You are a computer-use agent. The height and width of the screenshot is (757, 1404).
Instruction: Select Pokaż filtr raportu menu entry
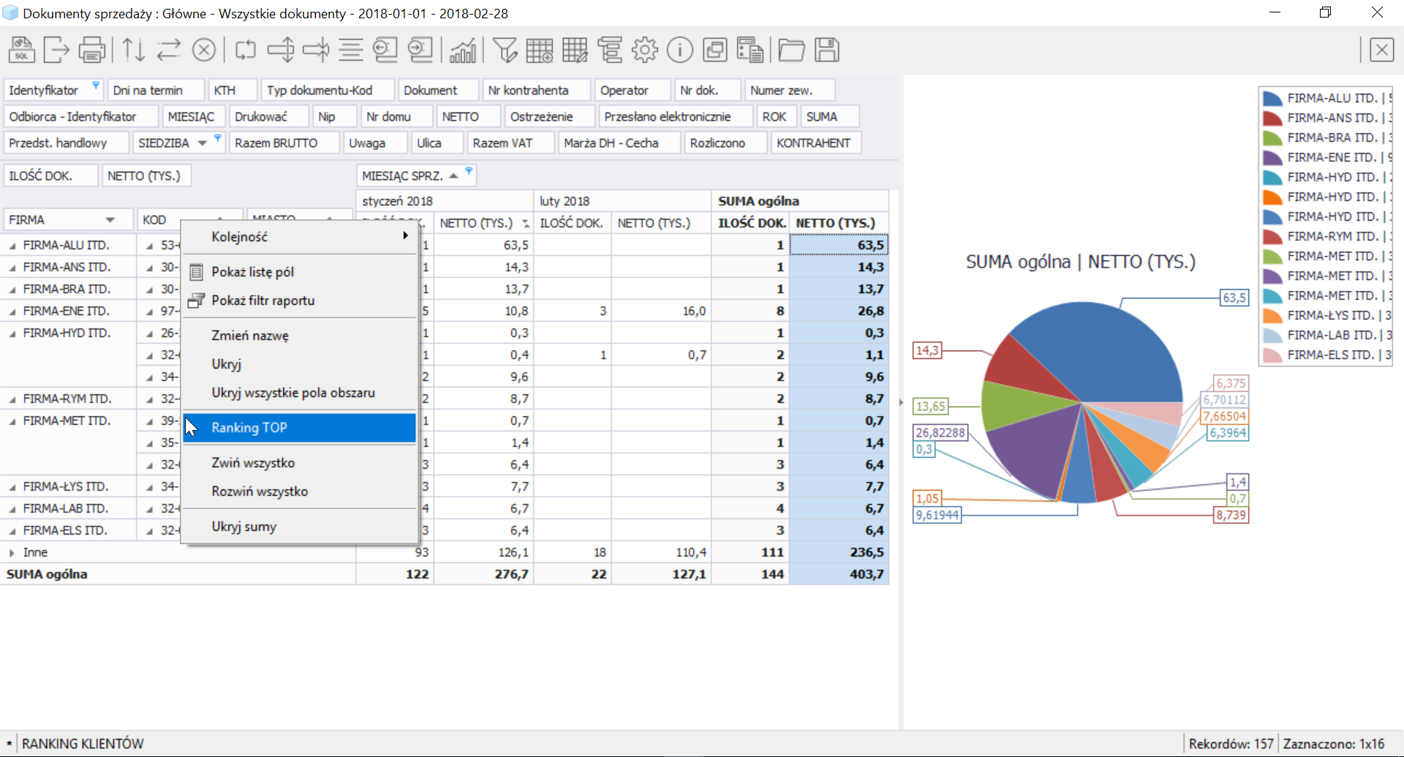point(299,300)
